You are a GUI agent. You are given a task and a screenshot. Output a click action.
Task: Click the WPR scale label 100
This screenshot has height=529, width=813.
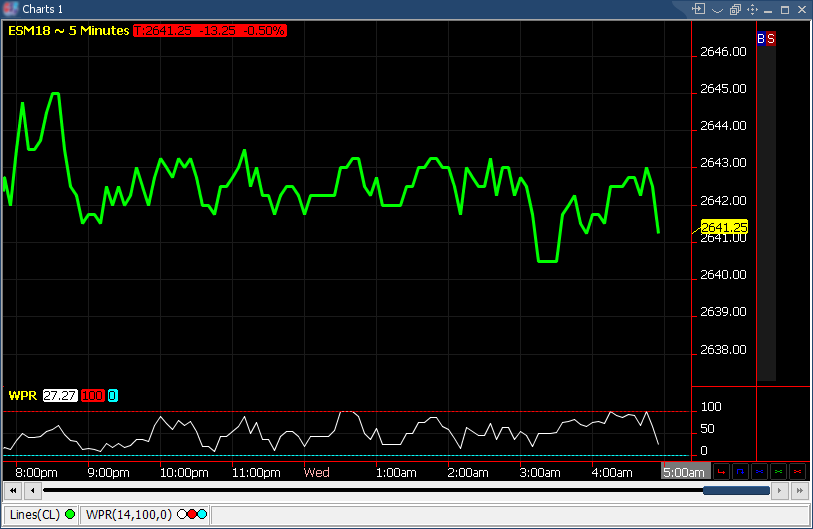(711, 407)
